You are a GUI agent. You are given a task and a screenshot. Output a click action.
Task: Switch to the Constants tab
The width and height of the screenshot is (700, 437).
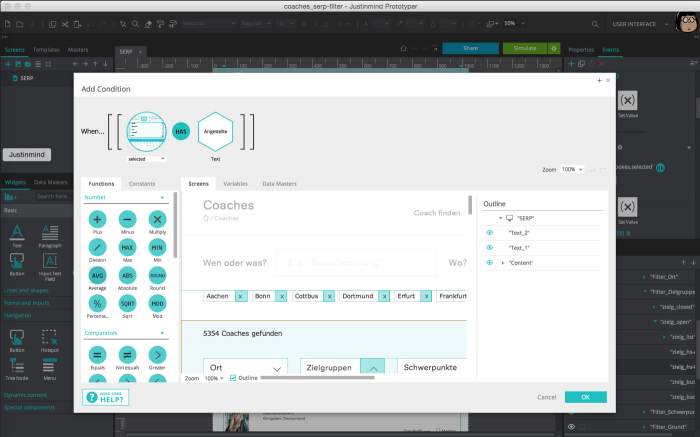click(x=142, y=184)
